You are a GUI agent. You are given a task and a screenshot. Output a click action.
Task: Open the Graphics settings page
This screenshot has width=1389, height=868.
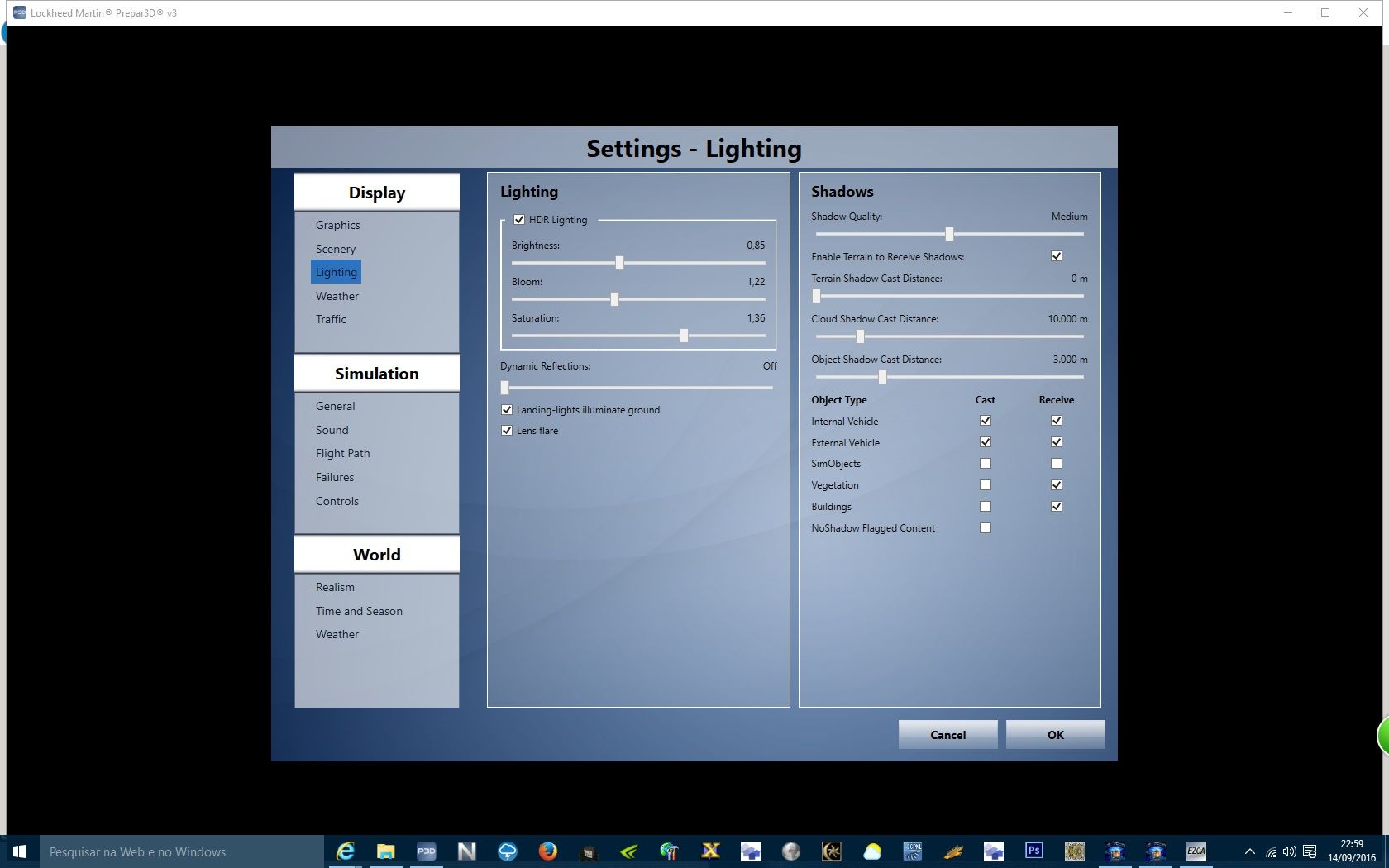[337, 225]
